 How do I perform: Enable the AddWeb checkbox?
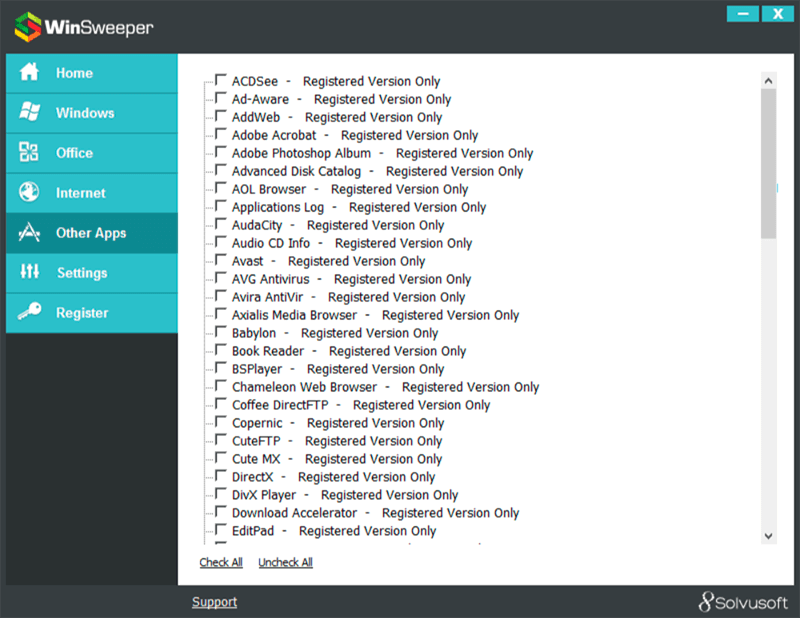pyautogui.click(x=220, y=116)
